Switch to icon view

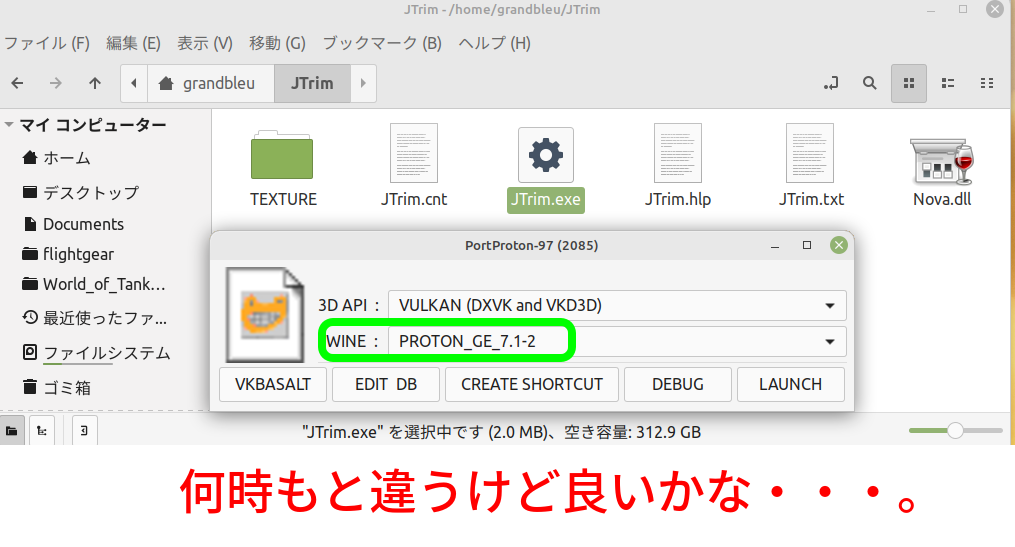pos(909,83)
